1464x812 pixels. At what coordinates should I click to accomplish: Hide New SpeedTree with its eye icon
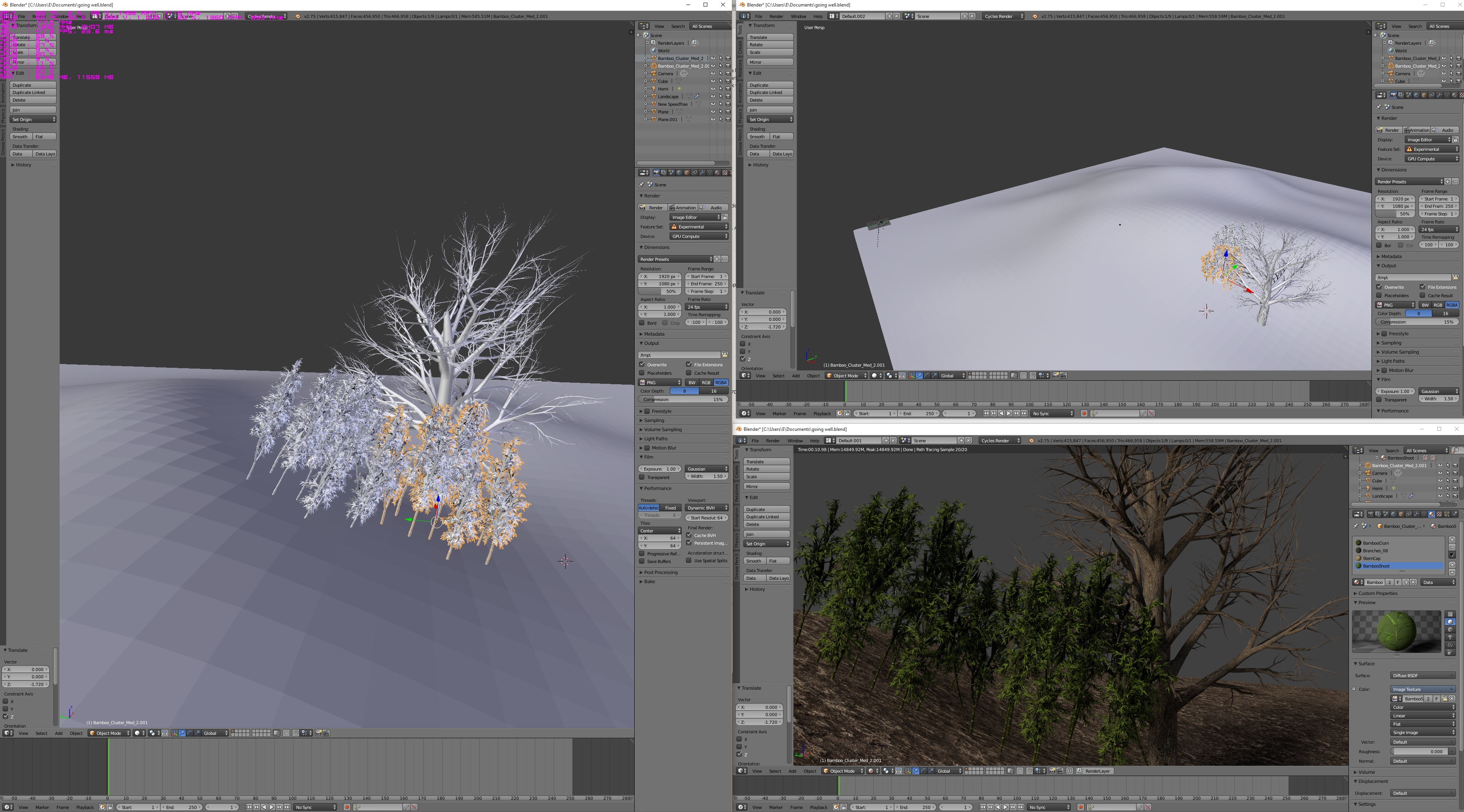click(713, 104)
